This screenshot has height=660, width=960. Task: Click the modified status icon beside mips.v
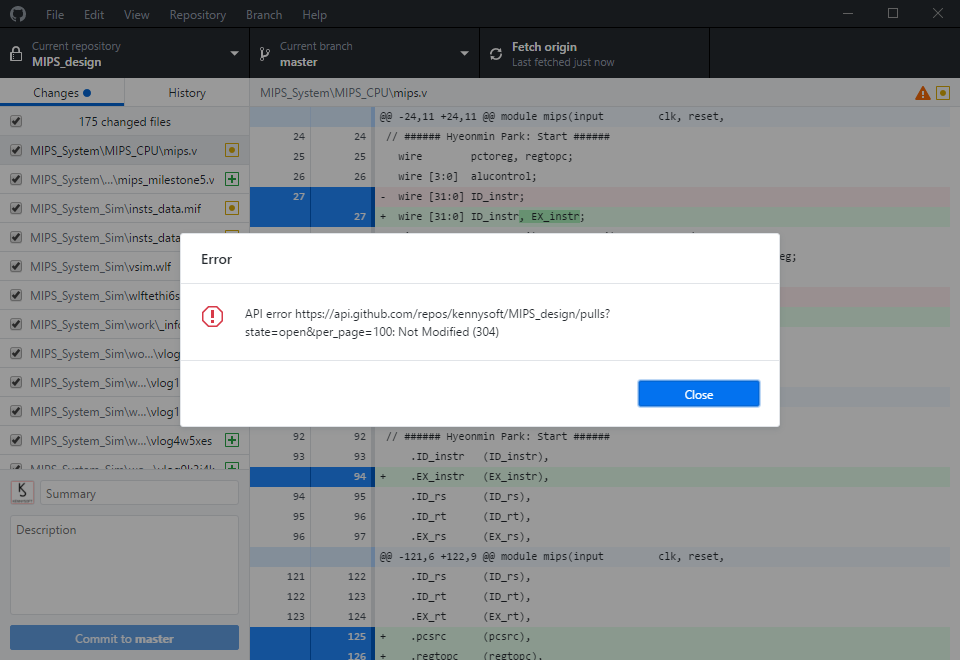(x=231, y=149)
